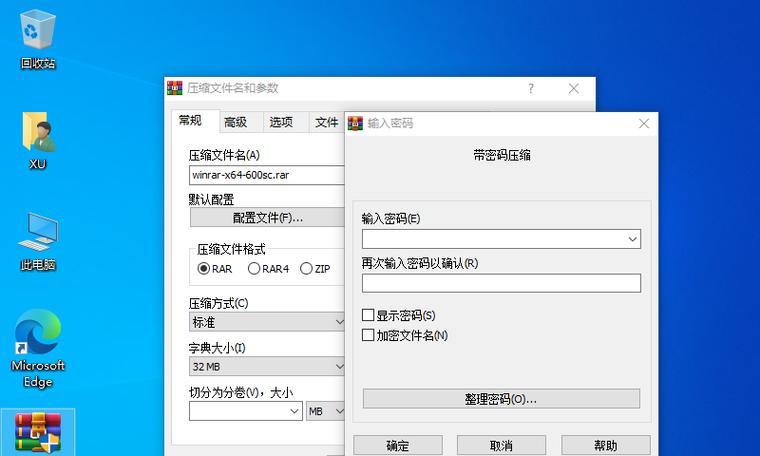Open the XU user folder icon
The height and width of the screenshot is (456, 760).
(38, 141)
